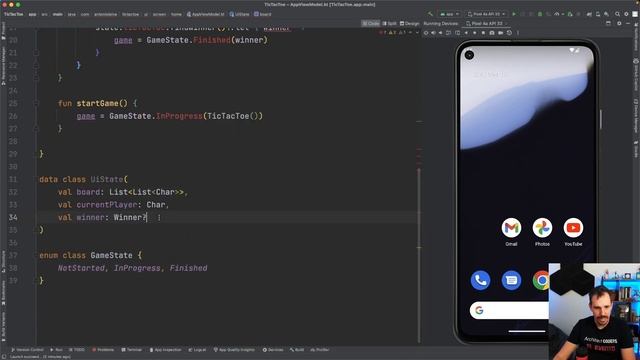Click the emulator volume down icon
The image size is (640, 360).
[x=440, y=33]
